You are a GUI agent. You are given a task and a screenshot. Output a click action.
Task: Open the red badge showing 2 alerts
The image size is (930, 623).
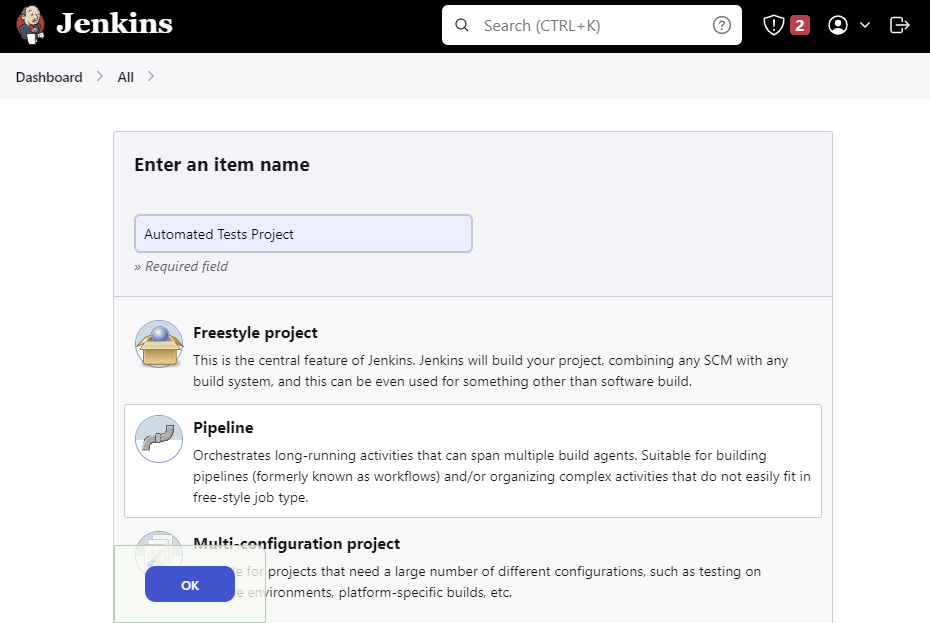pos(799,26)
